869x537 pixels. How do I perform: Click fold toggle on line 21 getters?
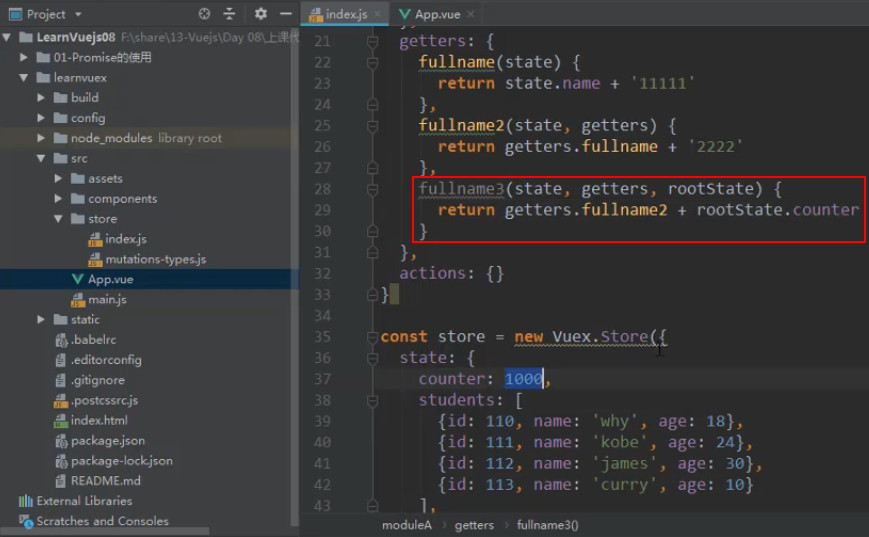pos(372,41)
